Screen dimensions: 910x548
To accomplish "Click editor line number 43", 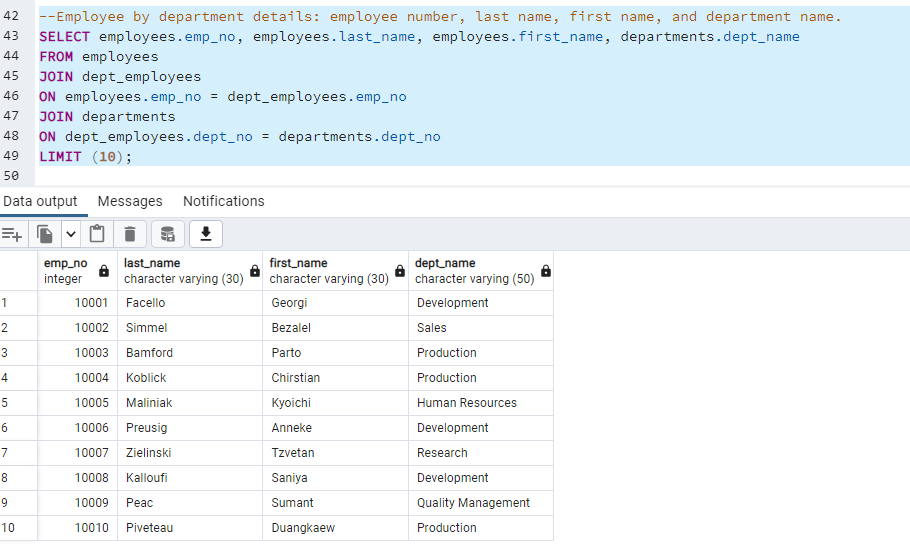I will 11,36.
